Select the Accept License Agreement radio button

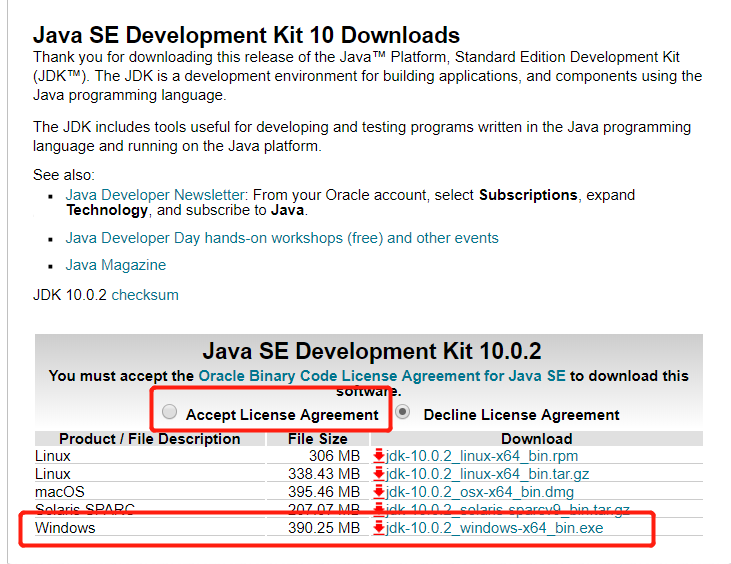point(170,412)
